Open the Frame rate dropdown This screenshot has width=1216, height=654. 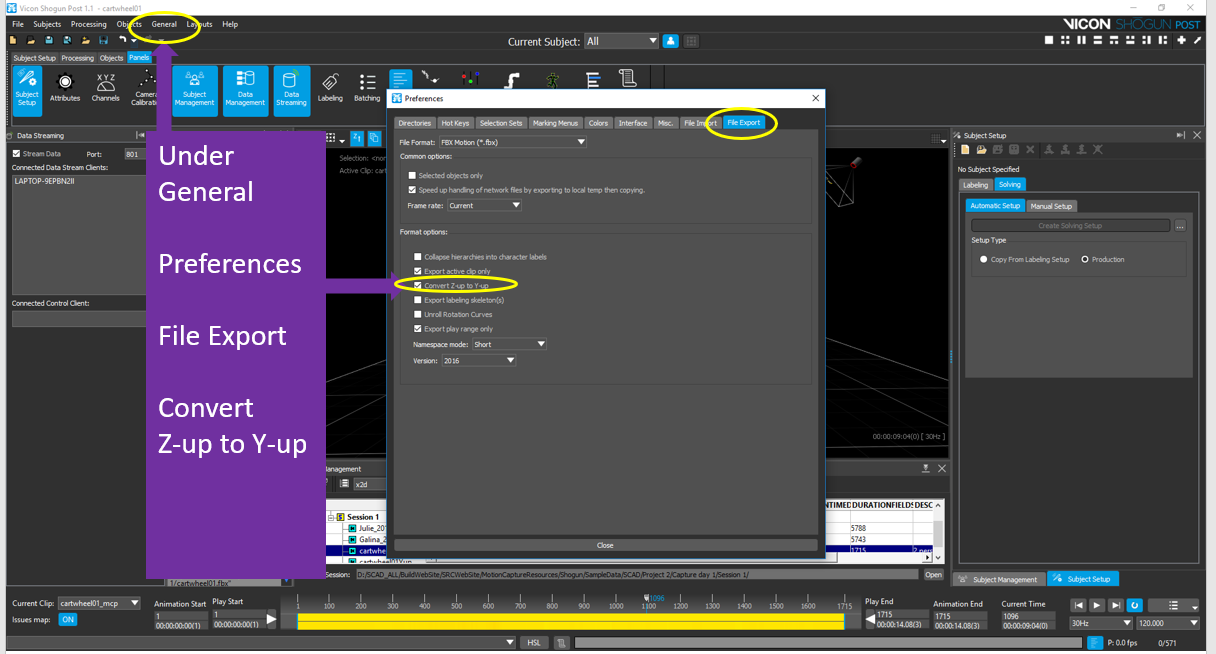[484, 205]
